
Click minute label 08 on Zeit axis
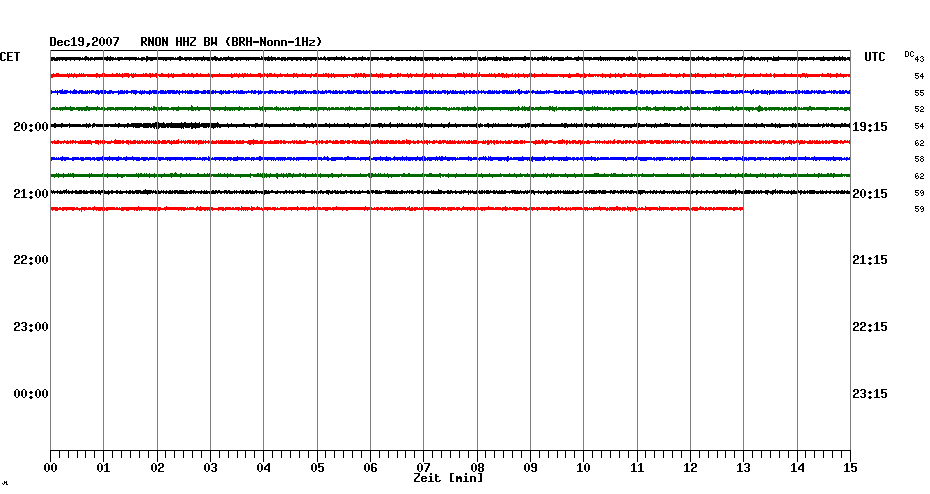coord(477,468)
